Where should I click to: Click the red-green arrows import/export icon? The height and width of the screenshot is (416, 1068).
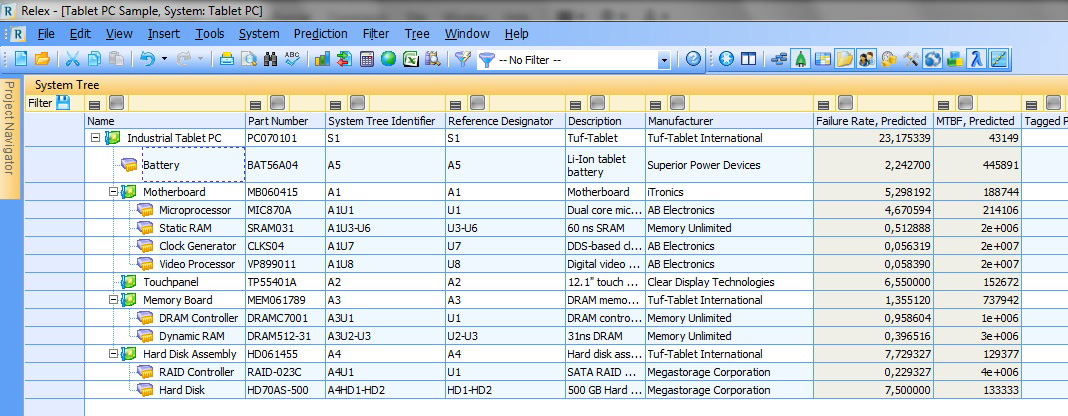tap(345, 59)
